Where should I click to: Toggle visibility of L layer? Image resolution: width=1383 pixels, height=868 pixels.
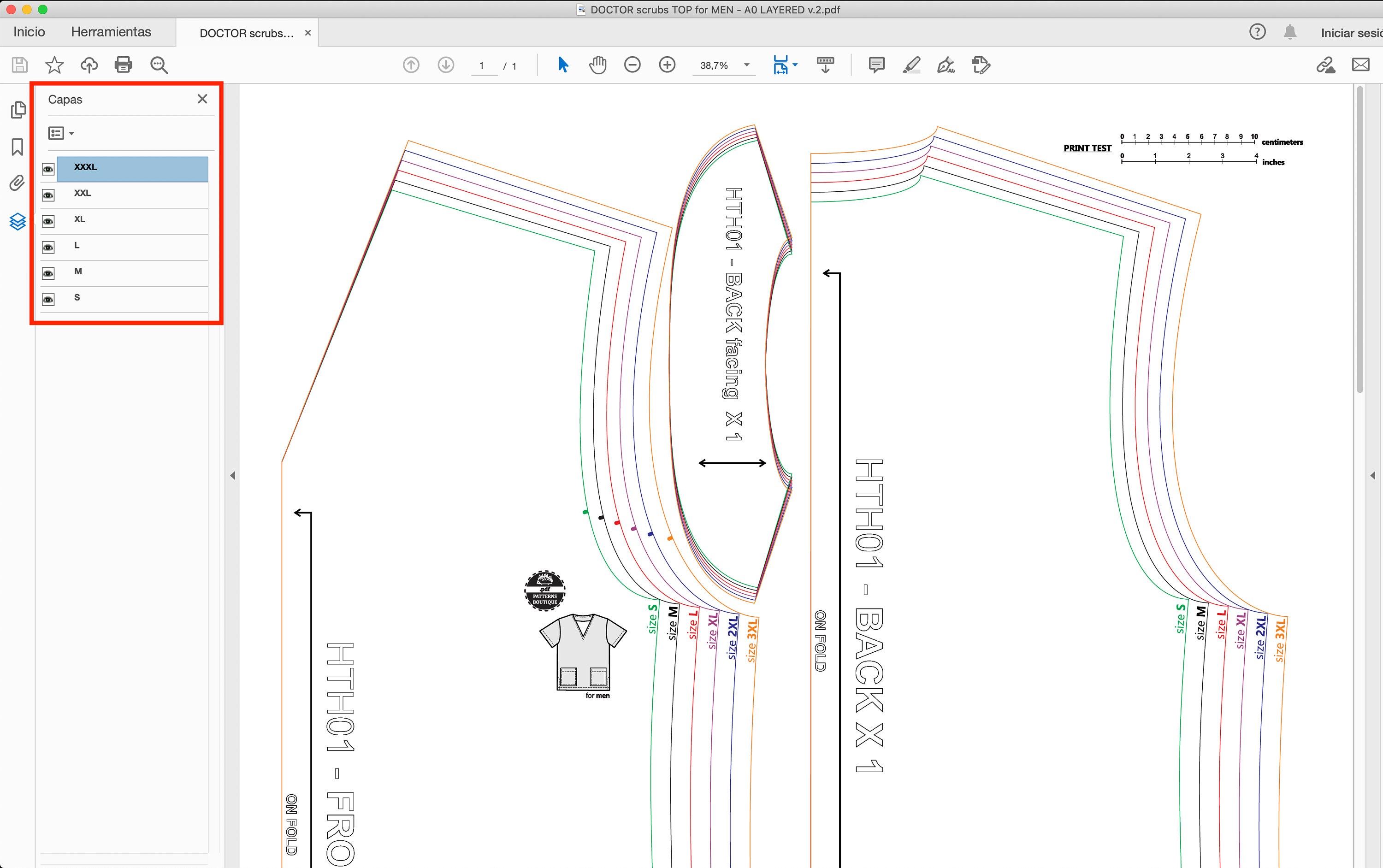coord(48,248)
